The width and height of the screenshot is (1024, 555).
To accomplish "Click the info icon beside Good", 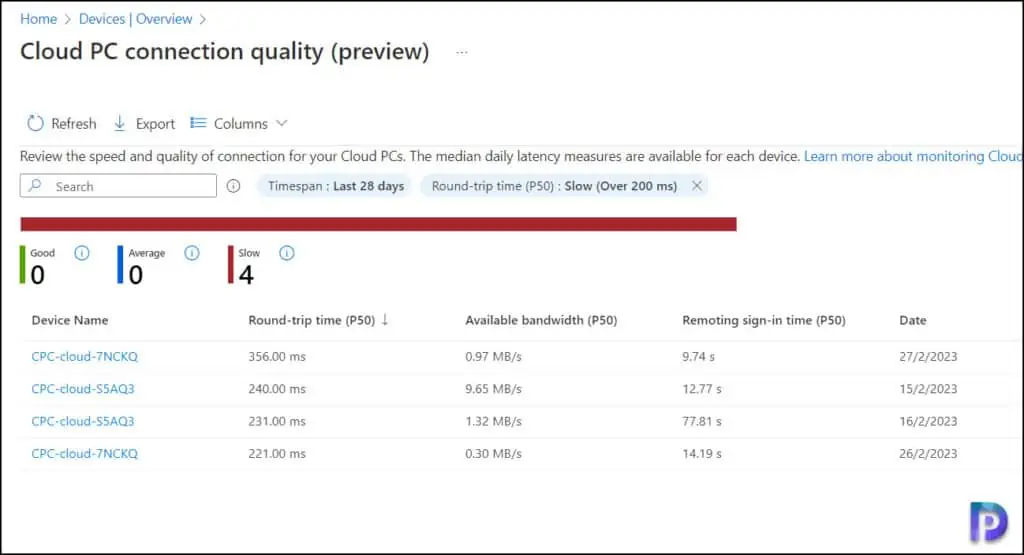I will (82, 253).
